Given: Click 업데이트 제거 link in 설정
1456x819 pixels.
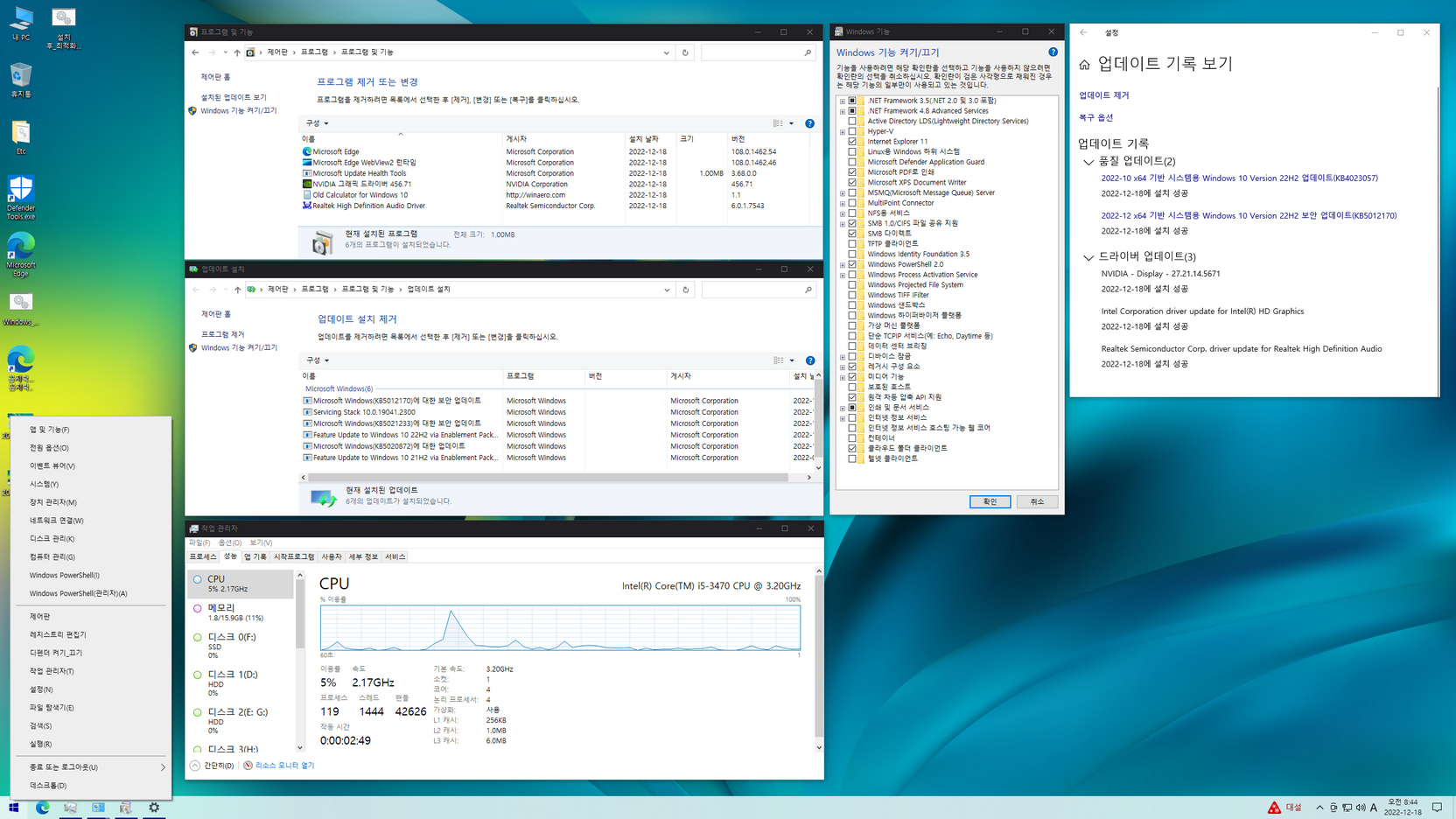Looking at the screenshot, I should (x=1104, y=95).
